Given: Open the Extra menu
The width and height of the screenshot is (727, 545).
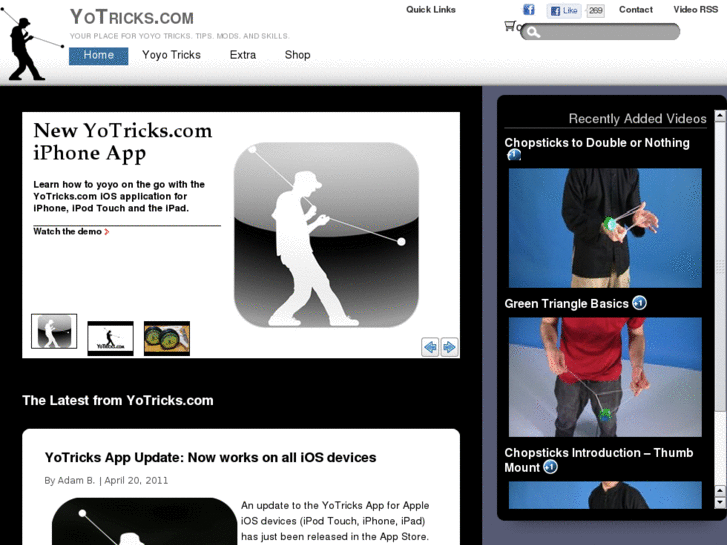Looking at the screenshot, I should click(x=242, y=55).
